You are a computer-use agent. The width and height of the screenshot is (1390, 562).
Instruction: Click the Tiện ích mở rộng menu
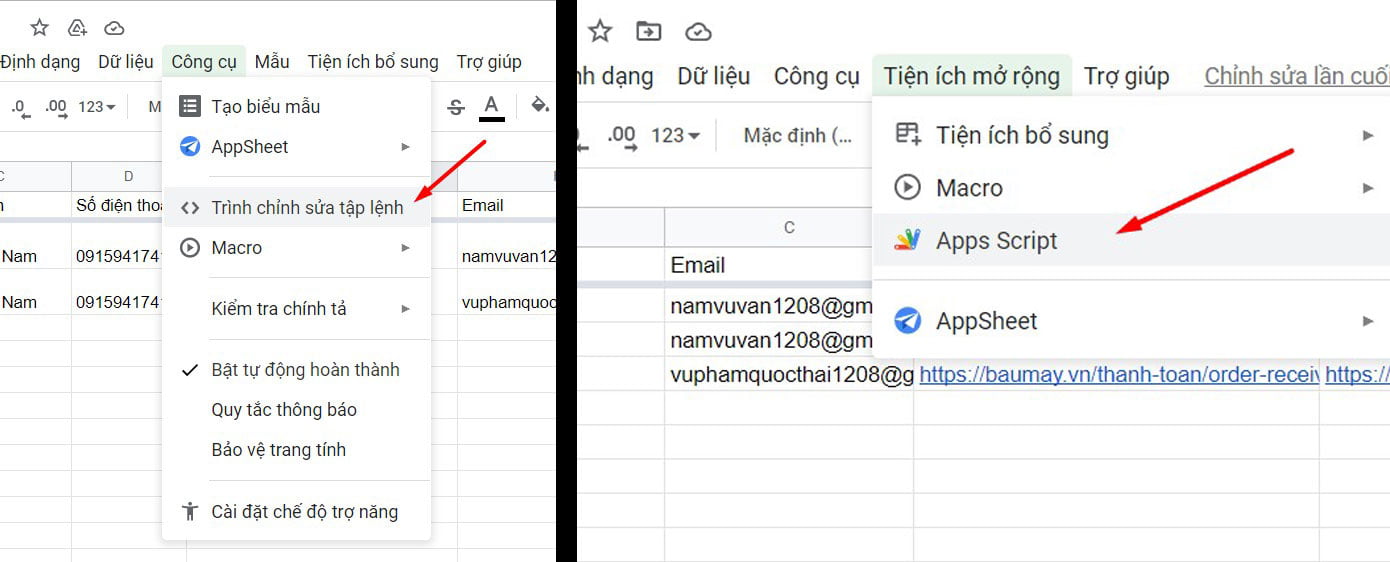(x=971, y=76)
